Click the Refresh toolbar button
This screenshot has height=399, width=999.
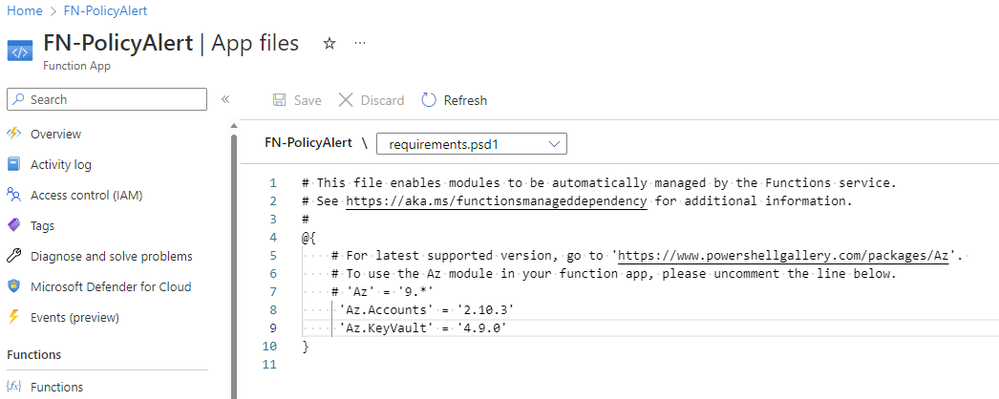(x=454, y=100)
